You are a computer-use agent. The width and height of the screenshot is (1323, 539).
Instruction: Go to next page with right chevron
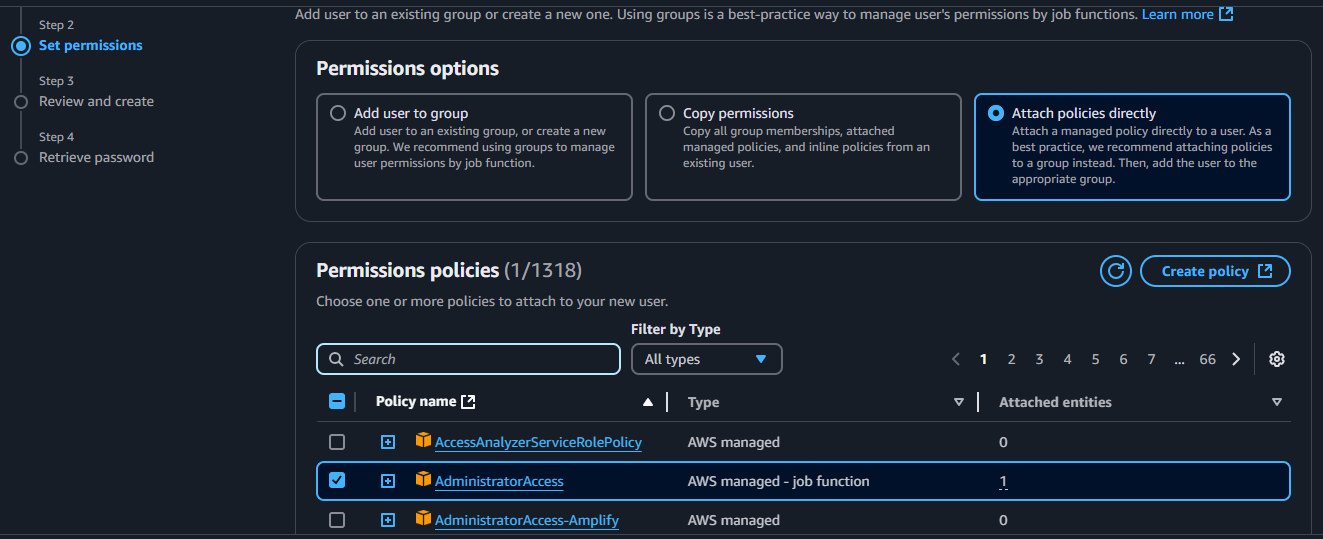(1236, 359)
